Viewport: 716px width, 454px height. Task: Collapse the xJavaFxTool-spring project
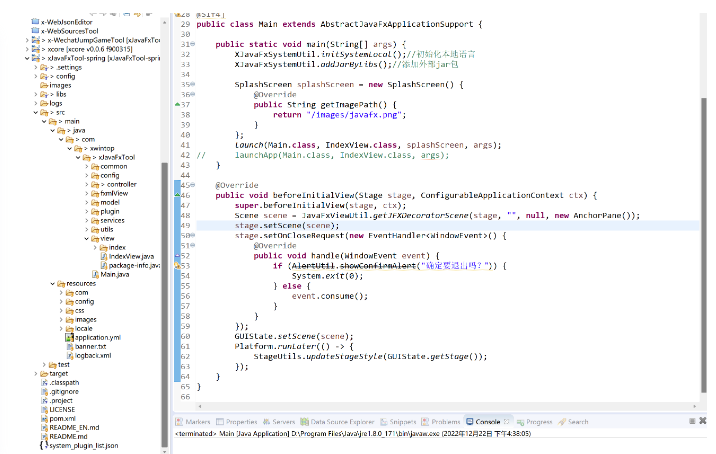point(27,58)
